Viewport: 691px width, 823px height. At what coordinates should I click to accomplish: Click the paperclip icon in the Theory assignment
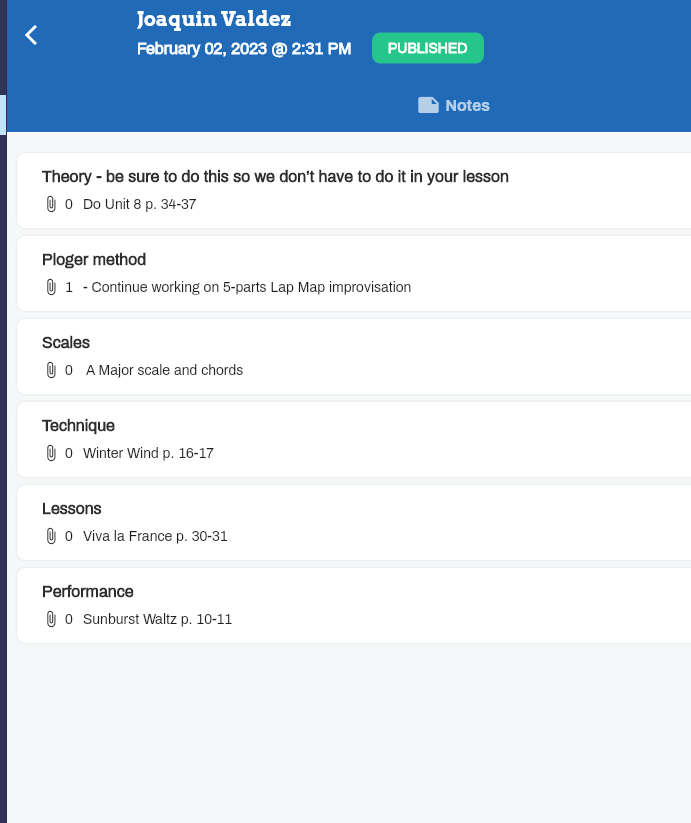(51, 204)
